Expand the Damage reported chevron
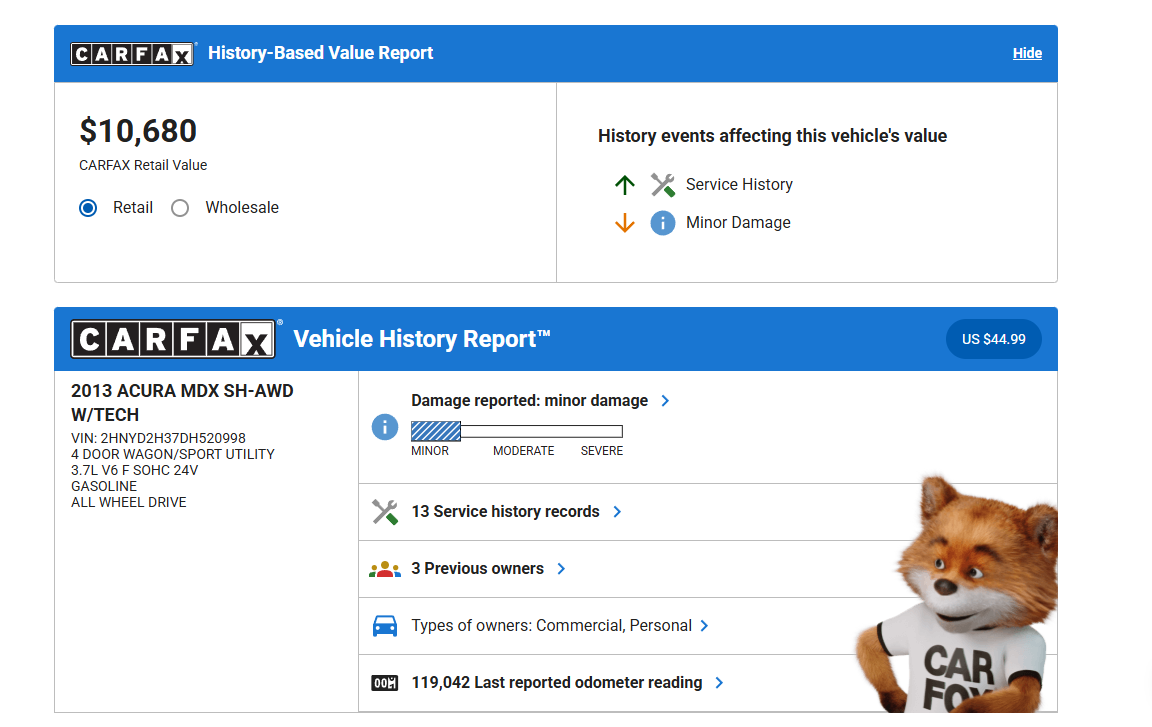1152x727 pixels. point(666,401)
